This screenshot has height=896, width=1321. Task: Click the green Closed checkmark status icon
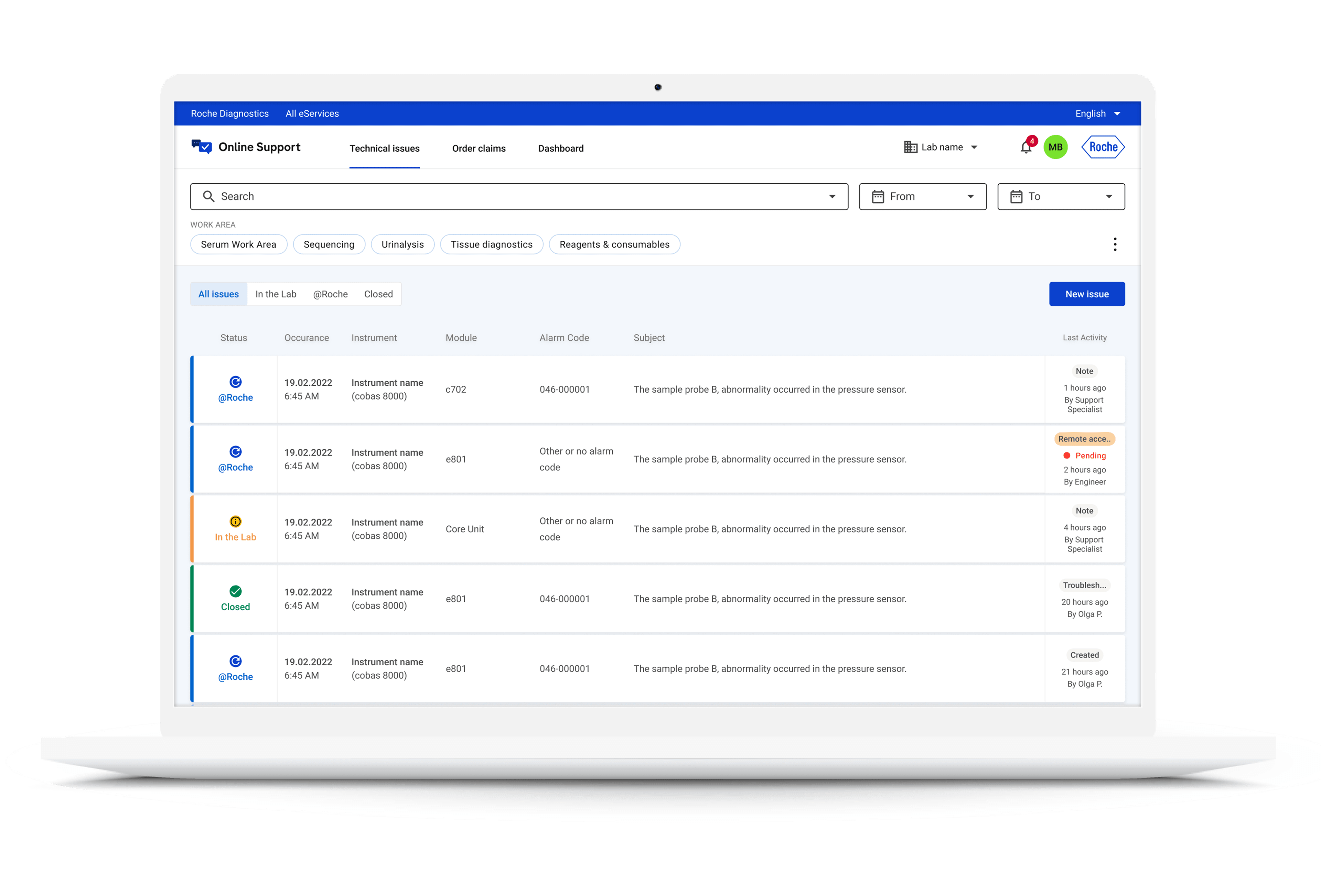(x=235, y=591)
